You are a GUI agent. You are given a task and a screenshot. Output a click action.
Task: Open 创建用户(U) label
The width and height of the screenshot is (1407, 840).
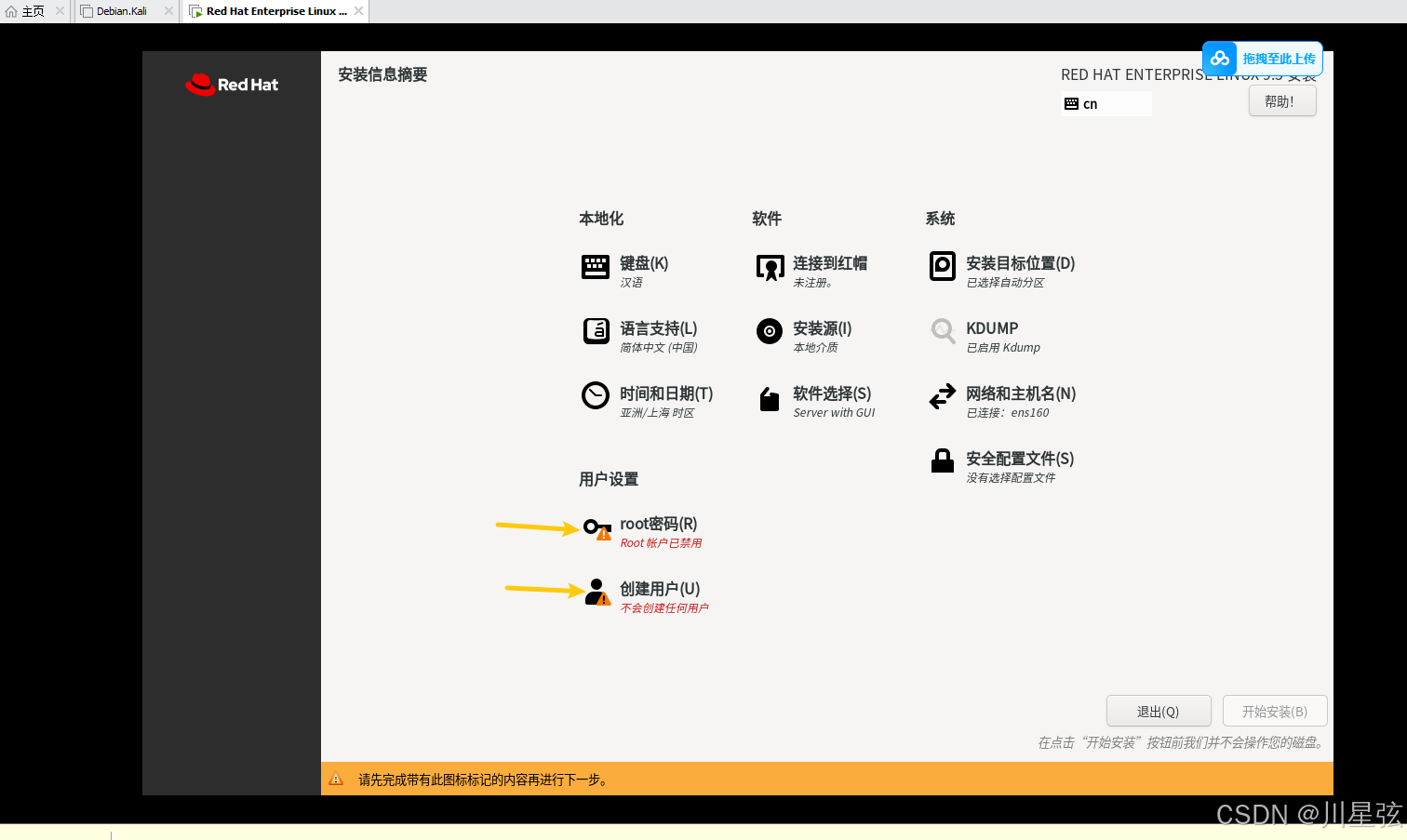pos(660,589)
